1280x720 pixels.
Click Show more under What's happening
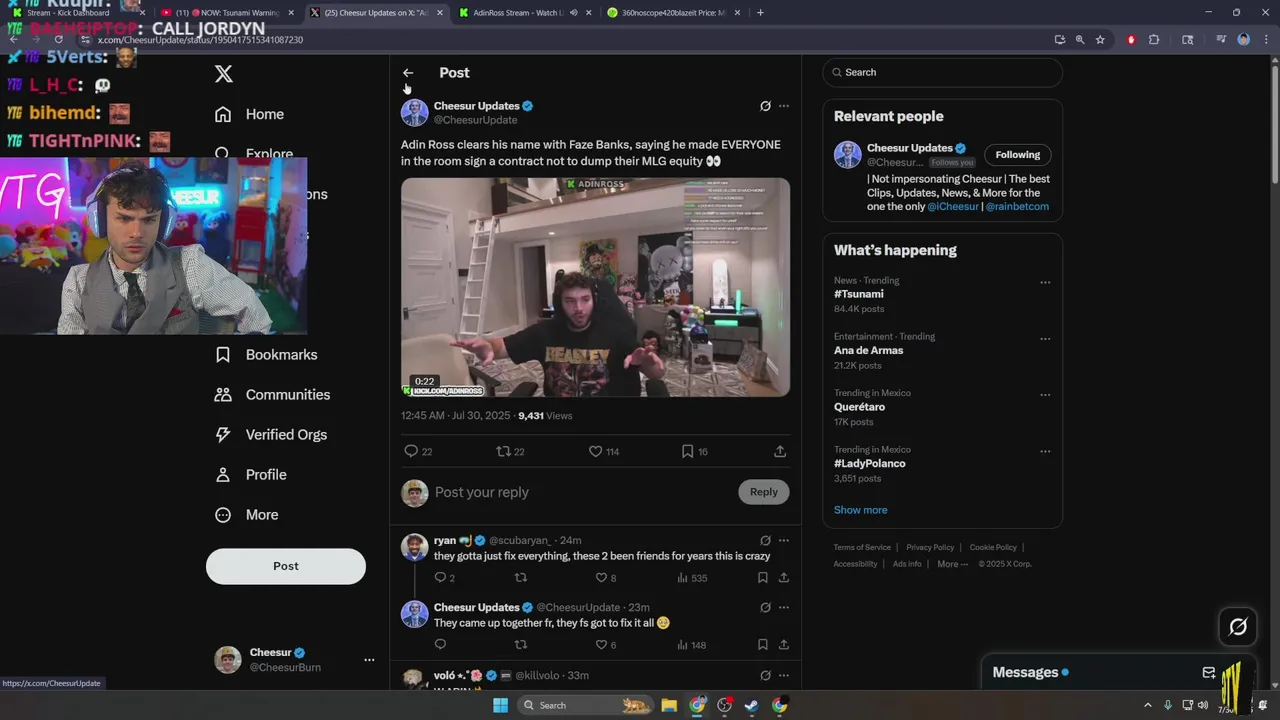click(860, 510)
